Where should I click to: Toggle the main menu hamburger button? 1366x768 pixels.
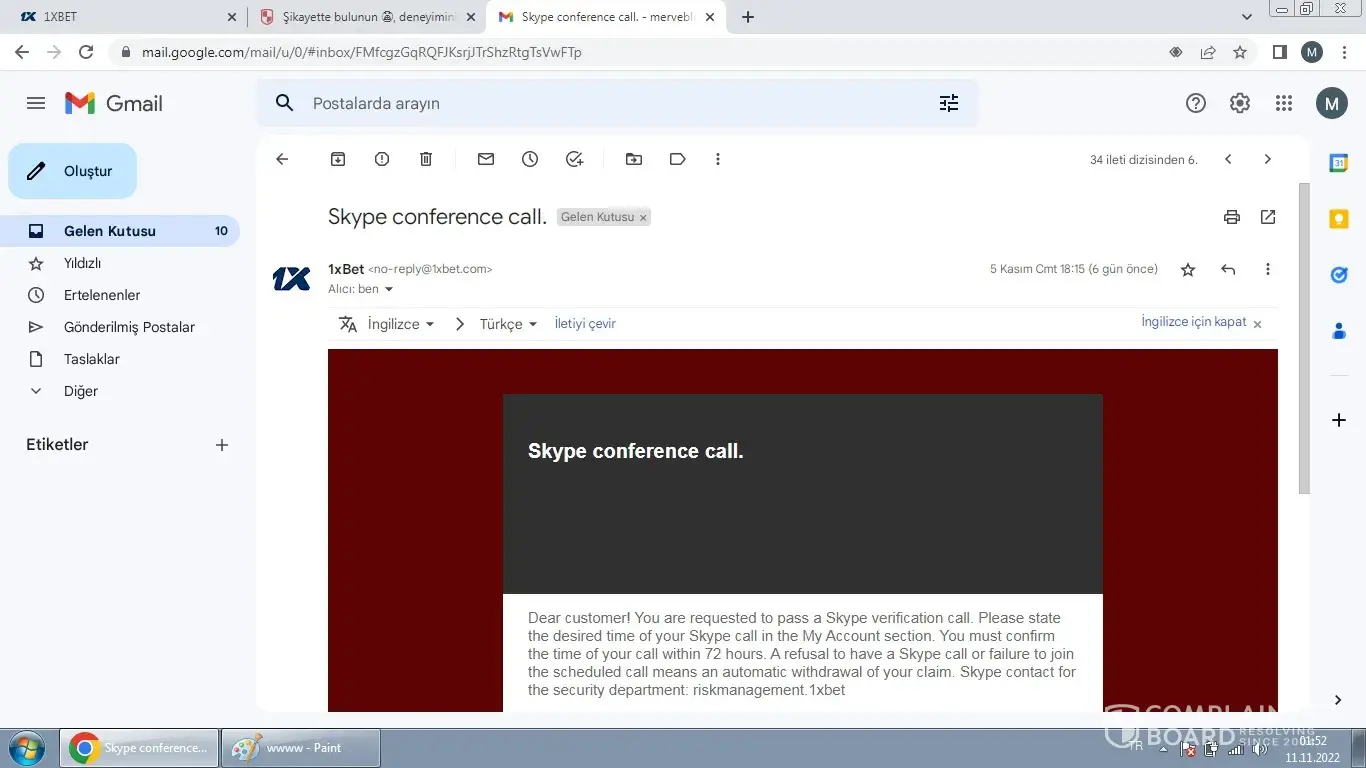[x=36, y=103]
